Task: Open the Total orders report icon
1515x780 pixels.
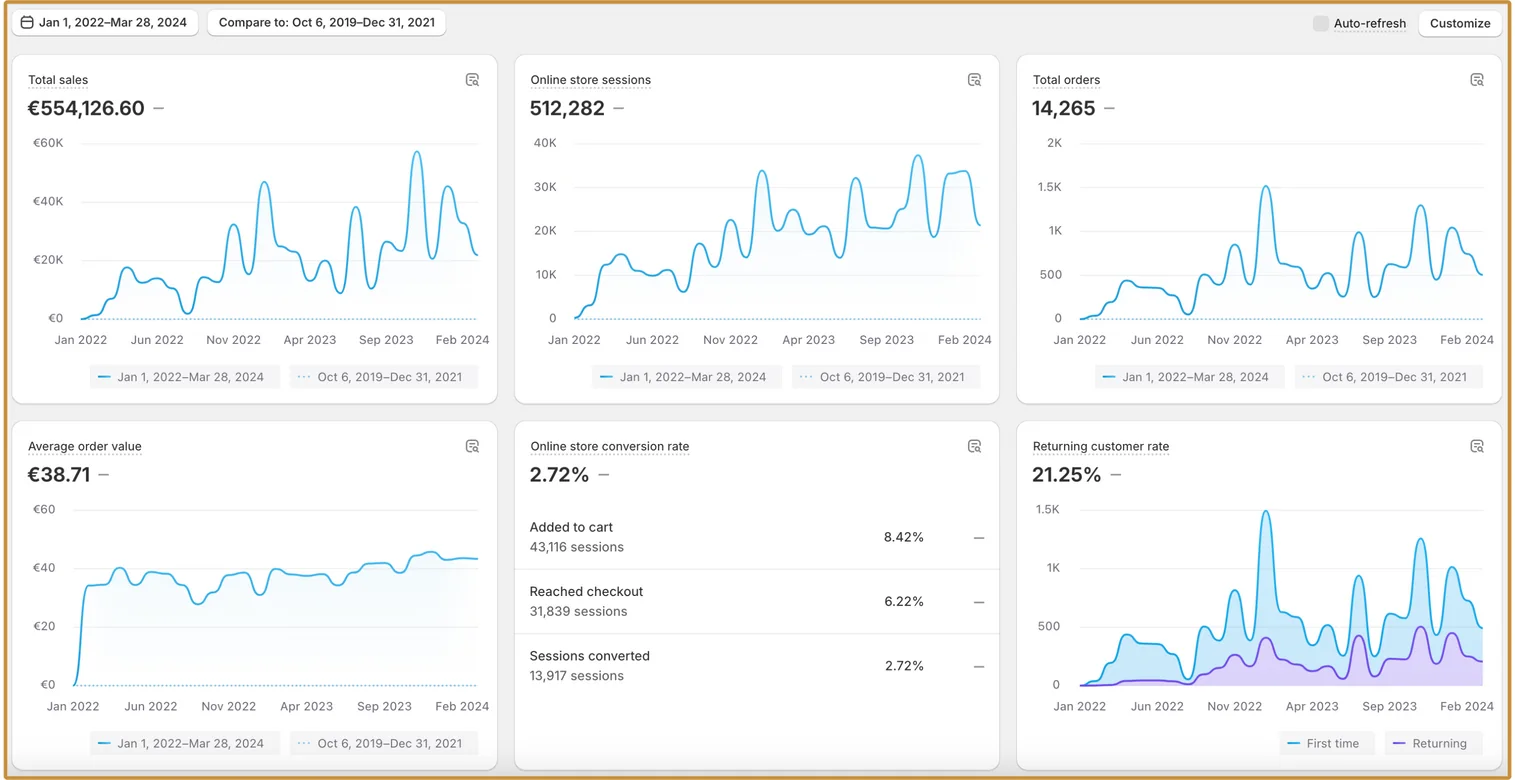Action: tap(1477, 80)
